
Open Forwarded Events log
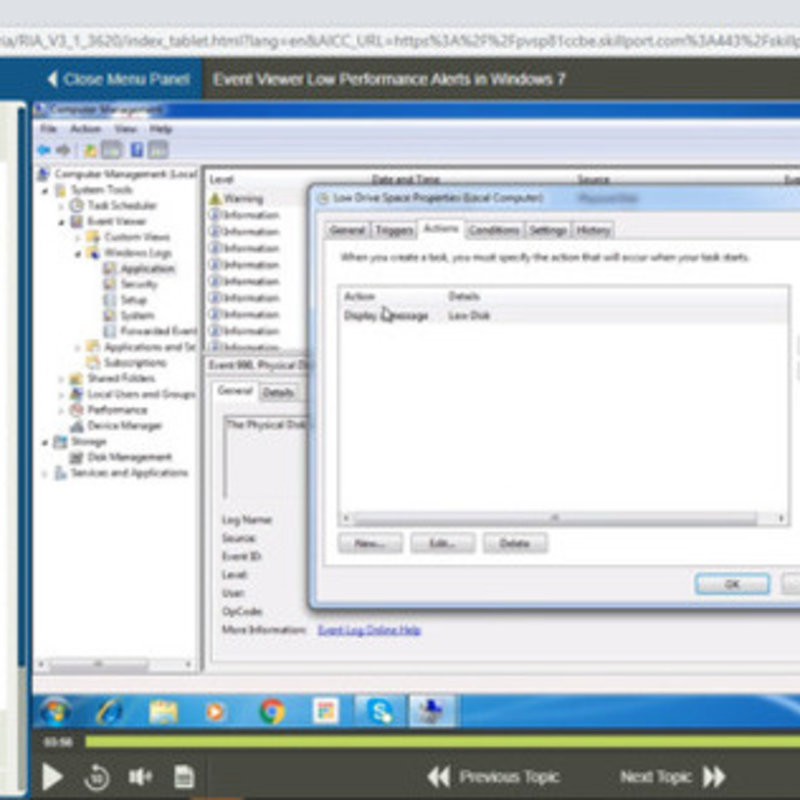coord(159,332)
